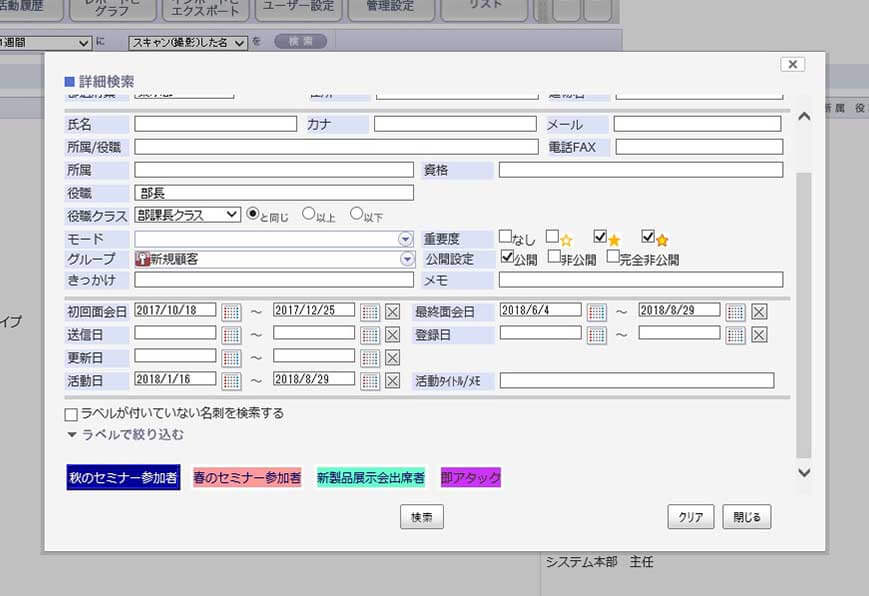Clear the 更新日 date range
The width and height of the screenshot is (869, 596).
(x=392, y=358)
